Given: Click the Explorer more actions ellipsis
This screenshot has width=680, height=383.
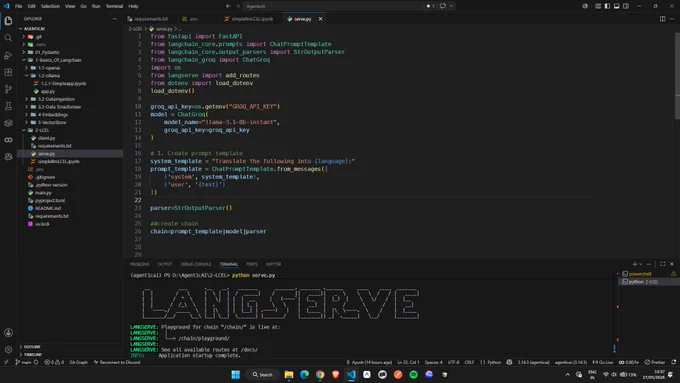Looking at the screenshot, I should pyautogui.click(x=114, y=19).
